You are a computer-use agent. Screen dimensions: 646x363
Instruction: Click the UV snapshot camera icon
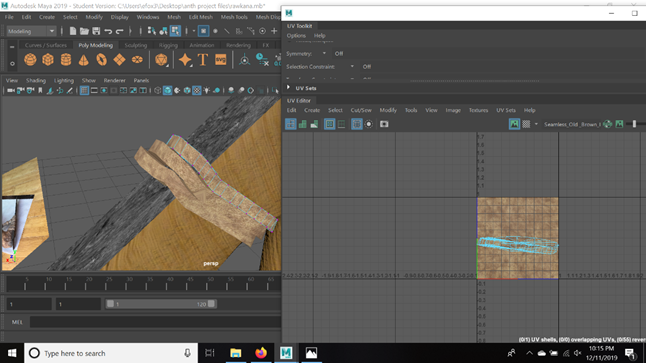click(x=384, y=124)
